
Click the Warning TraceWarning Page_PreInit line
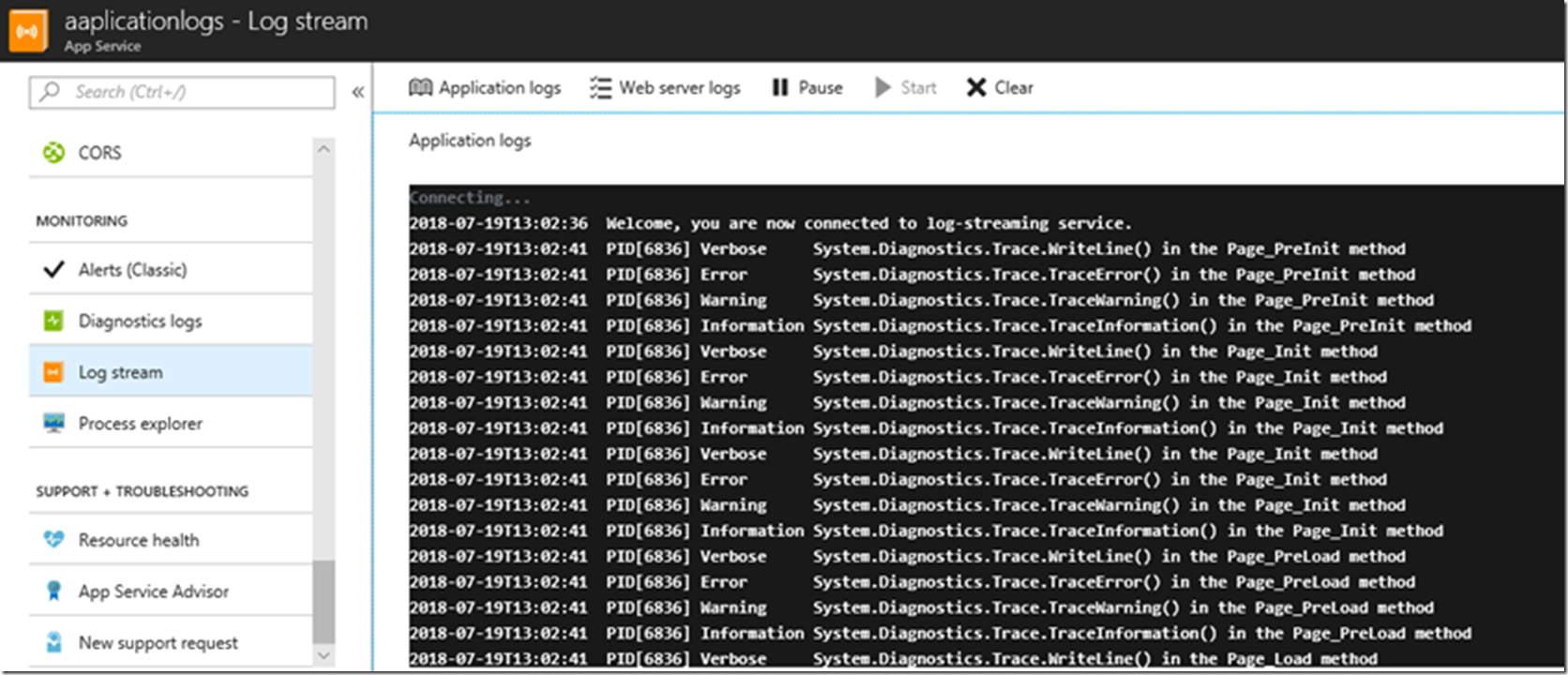click(x=922, y=300)
